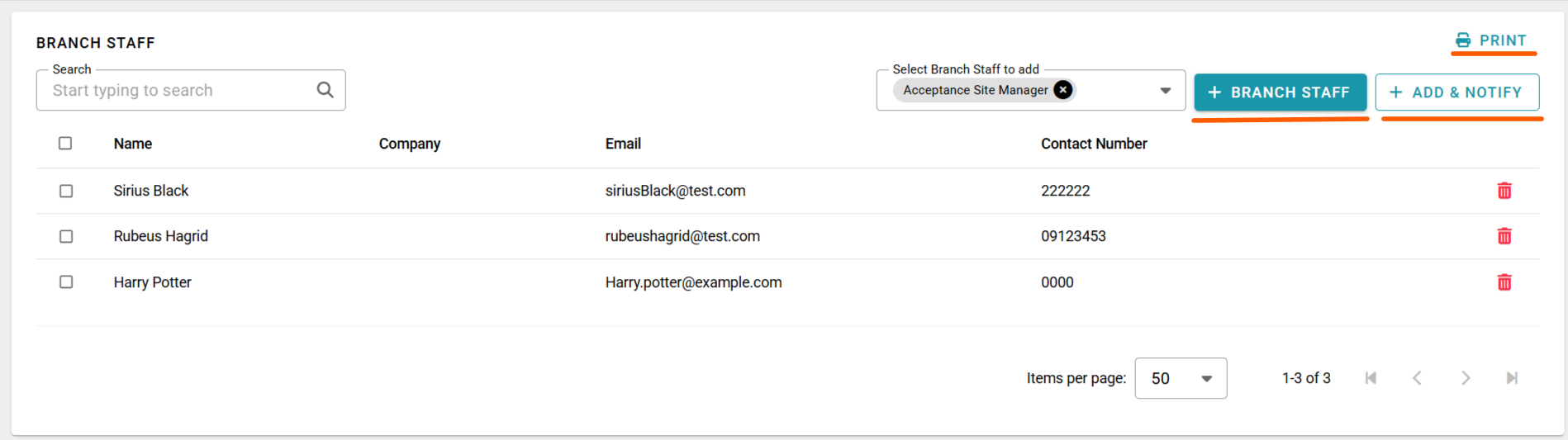Check the Sirius Black row checkbox
The image size is (1568, 440).
click(x=66, y=191)
